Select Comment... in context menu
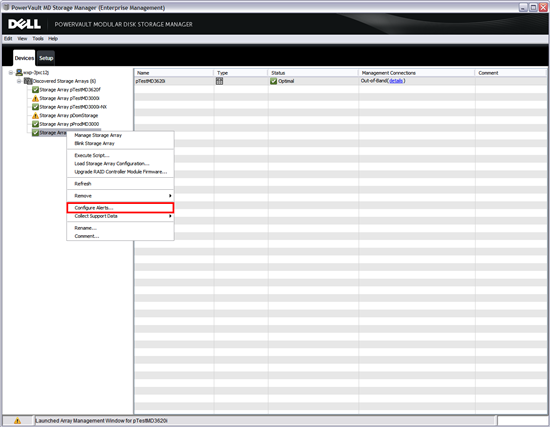The image size is (550, 427). point(120,236)
